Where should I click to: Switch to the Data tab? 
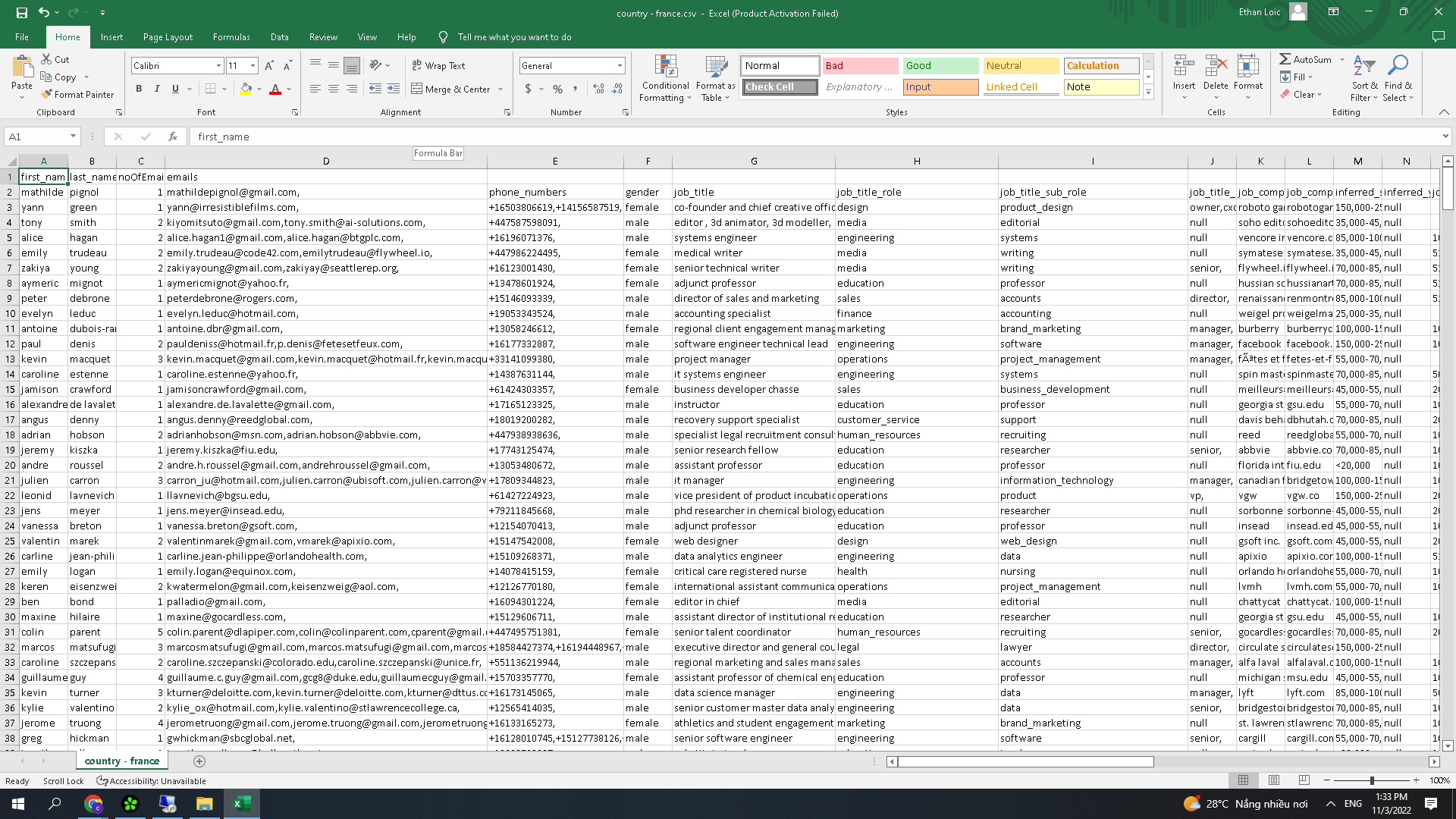pos(279,36)
